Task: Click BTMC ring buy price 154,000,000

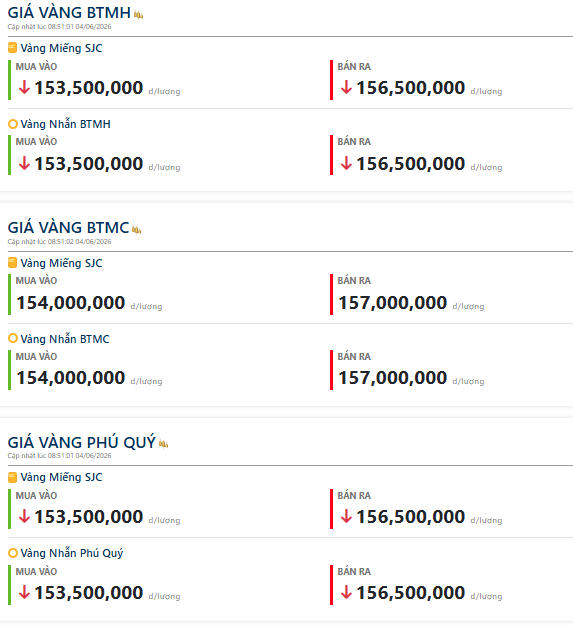Action: tap(71, 378)
